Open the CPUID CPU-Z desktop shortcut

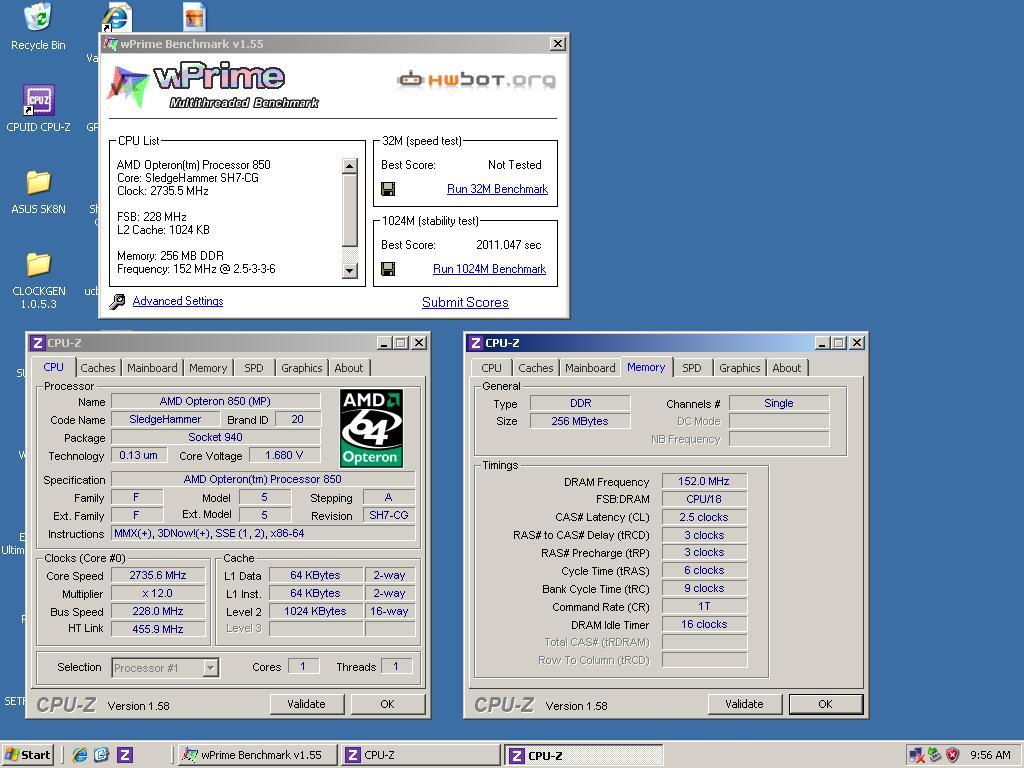(x=38, y=108)
